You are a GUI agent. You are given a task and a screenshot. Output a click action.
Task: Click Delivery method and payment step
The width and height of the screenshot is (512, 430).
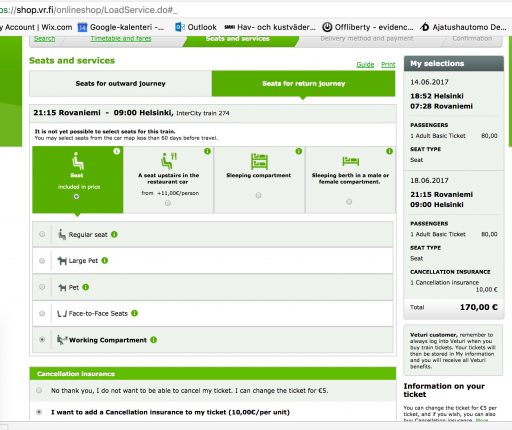click(x=367, y=39)
